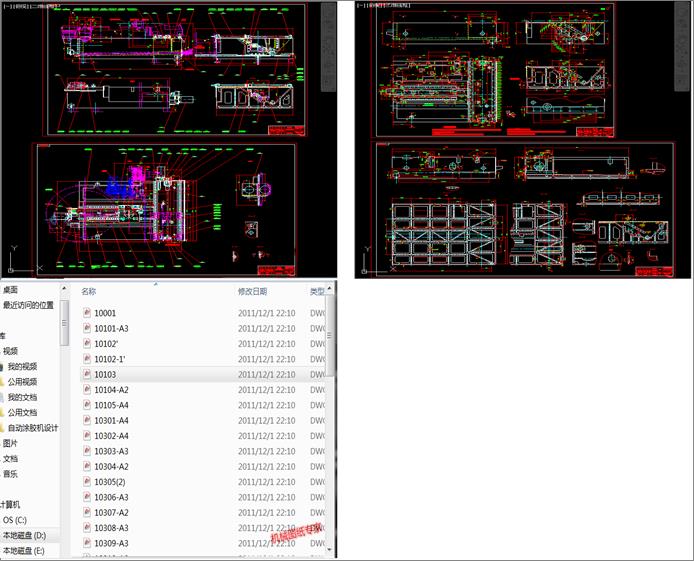Click file list vertical scrollbar thumb
Screen dimensions: 694x561
(x=329, y=336)
